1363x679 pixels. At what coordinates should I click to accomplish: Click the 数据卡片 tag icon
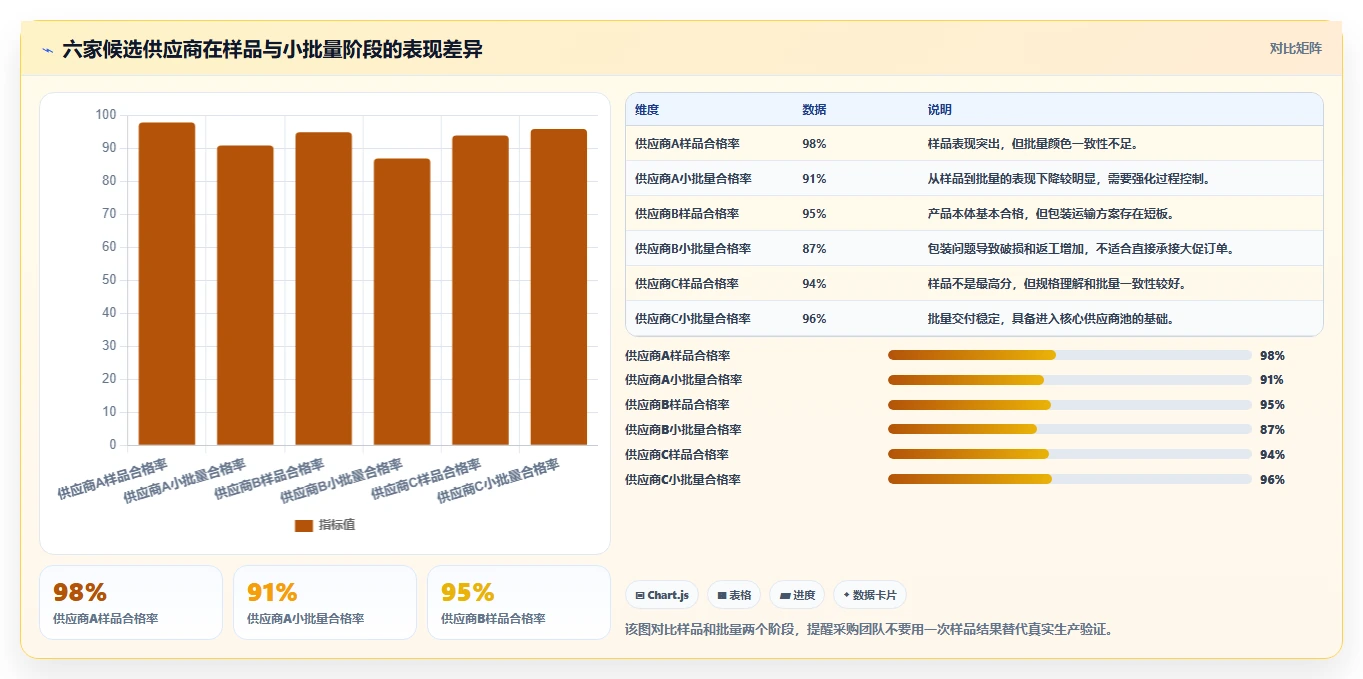point(846,595)
